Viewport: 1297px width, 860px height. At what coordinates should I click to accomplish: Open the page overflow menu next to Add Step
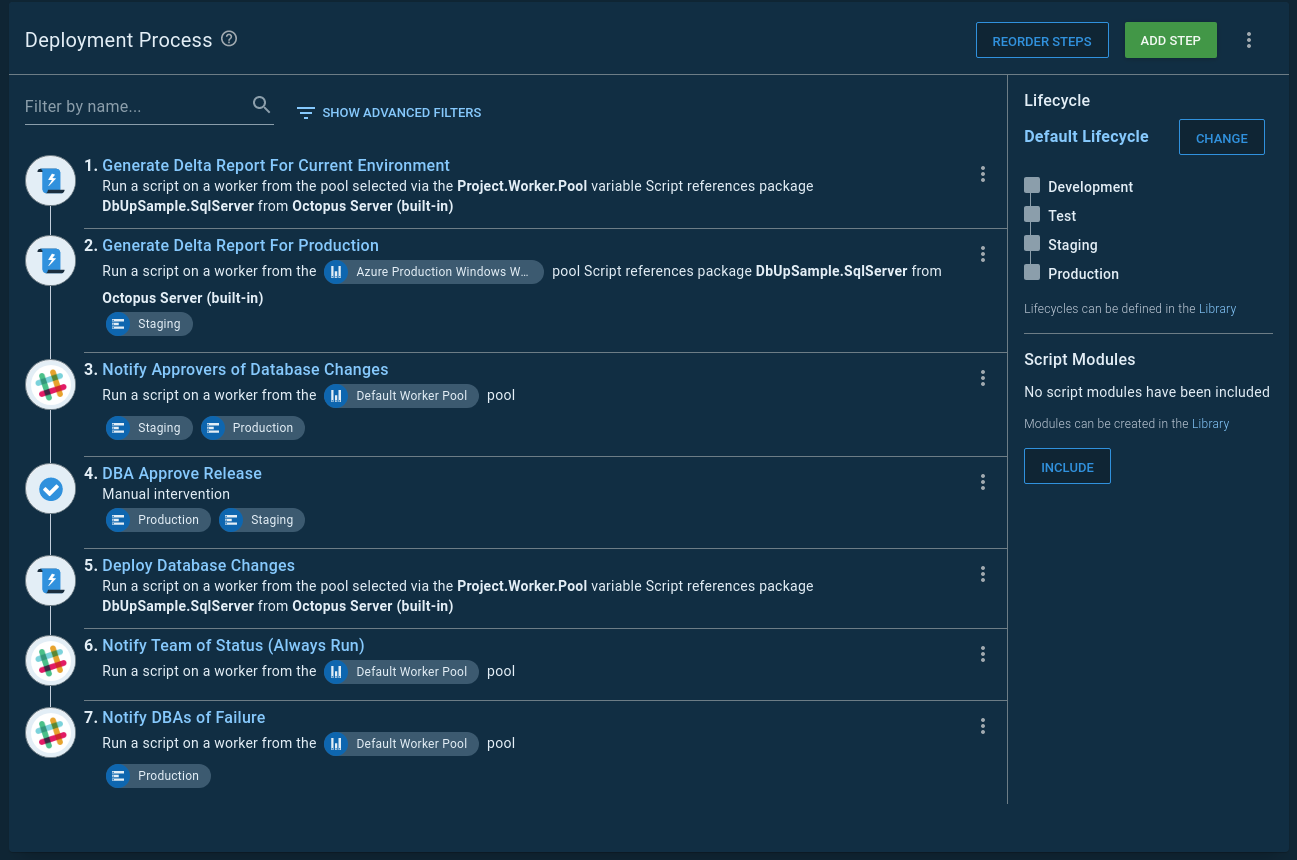[1249, 39]
